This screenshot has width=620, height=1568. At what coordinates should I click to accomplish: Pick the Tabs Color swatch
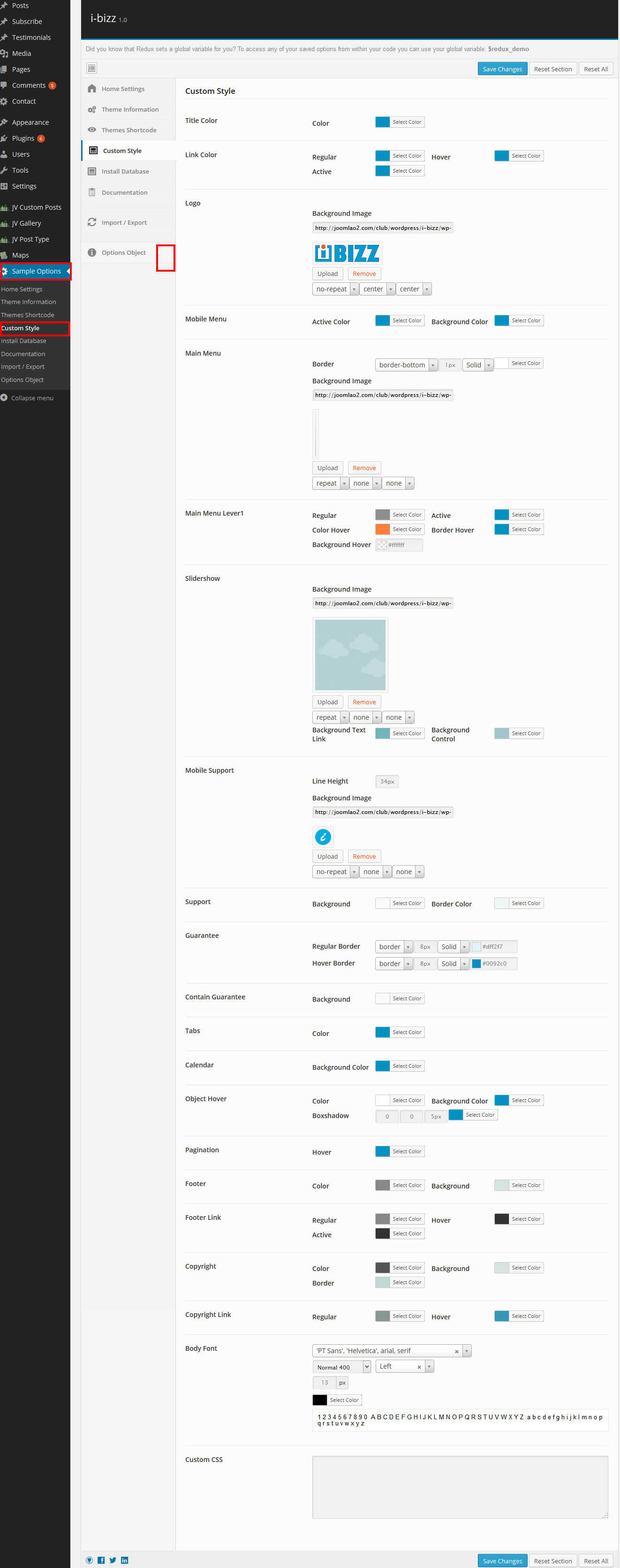pyautogui.click(x=383, y=1032)
